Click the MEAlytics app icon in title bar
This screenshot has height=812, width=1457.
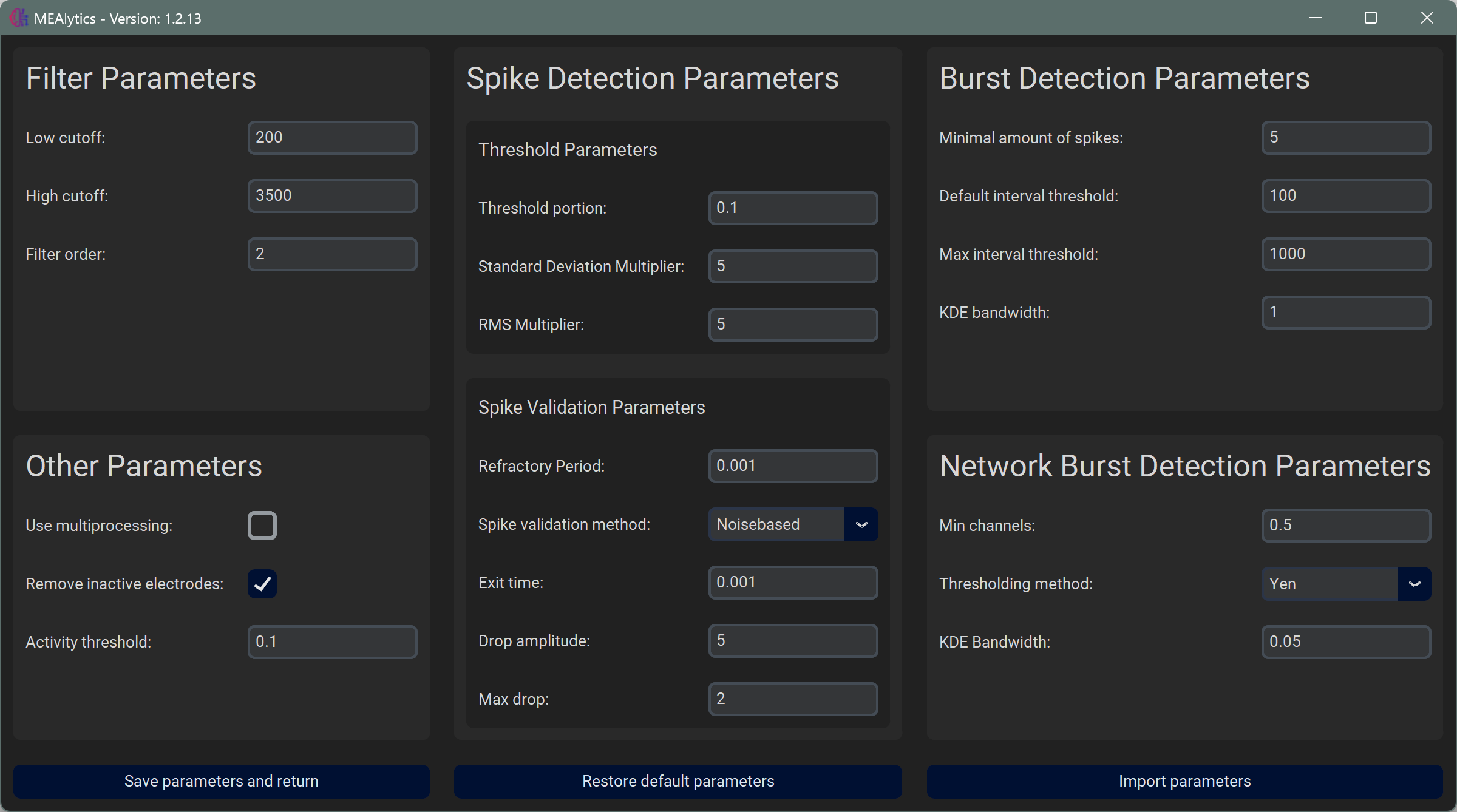click(x=18, y=18)
